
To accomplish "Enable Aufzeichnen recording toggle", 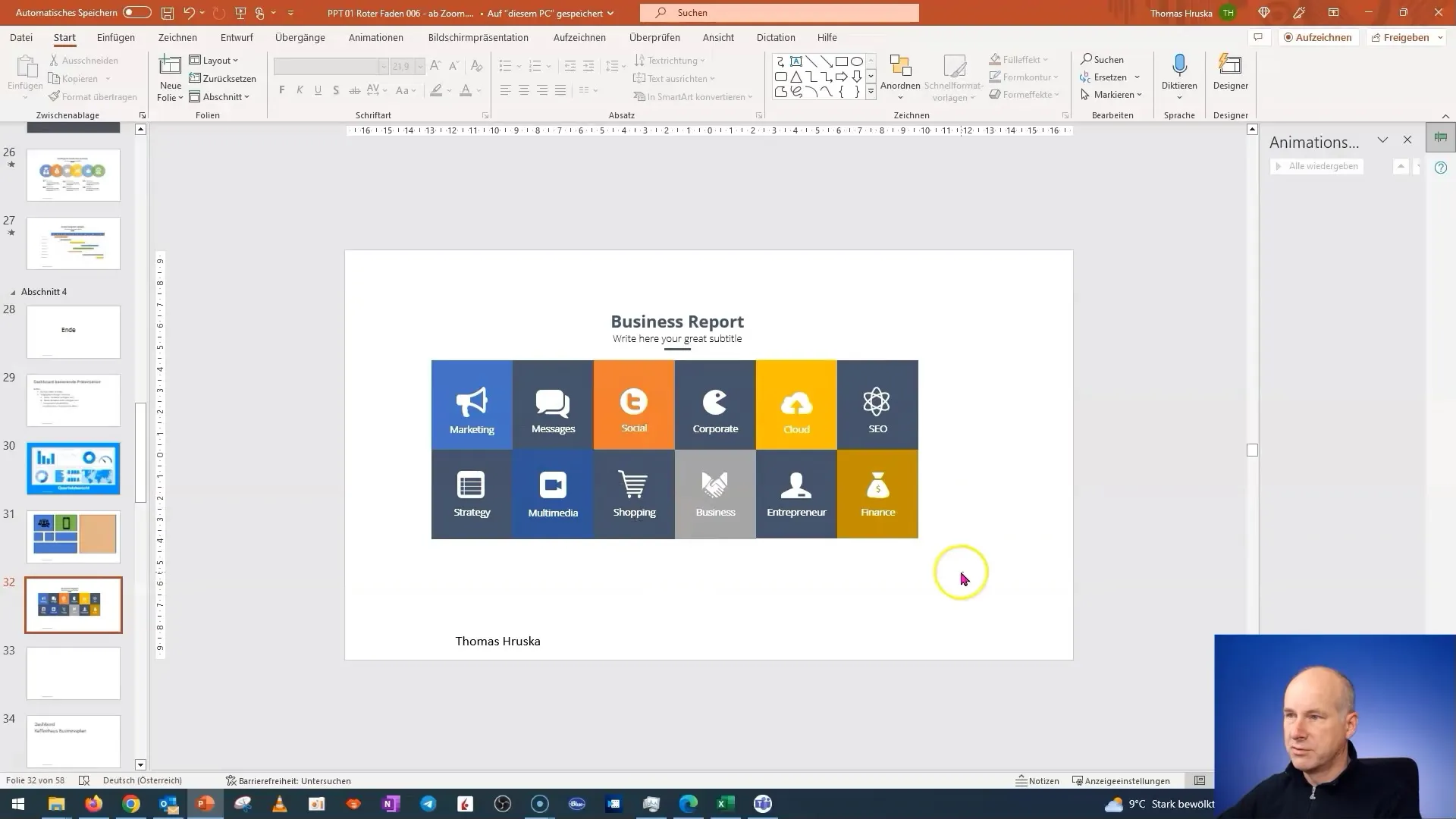I will 1317,37.
